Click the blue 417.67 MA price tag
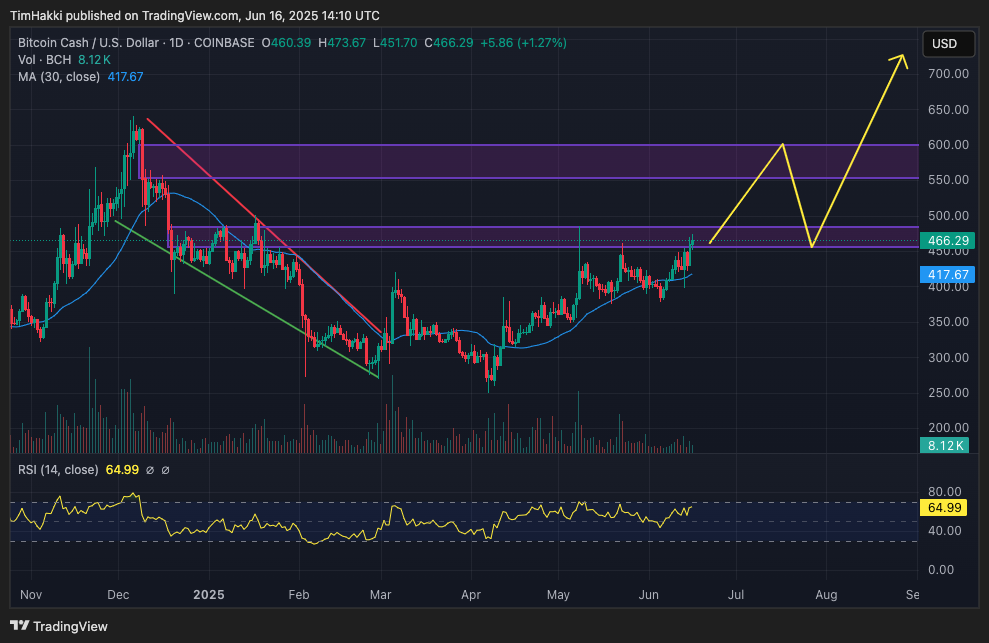The height and width of the screenshot is (643, 989). 945,274
